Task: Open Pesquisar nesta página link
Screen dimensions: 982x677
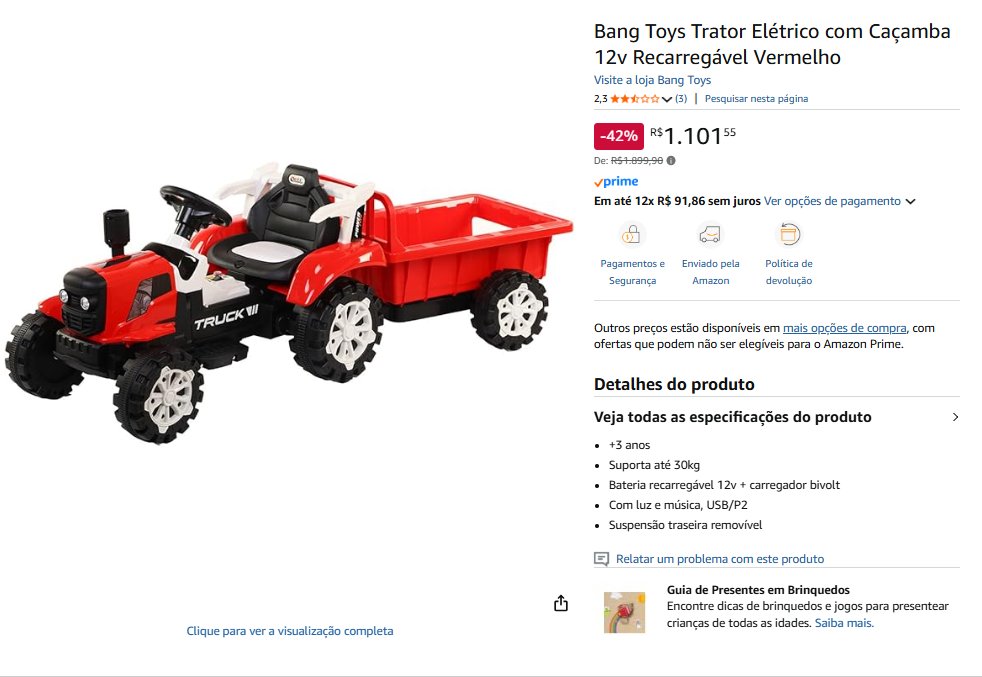Action: click(x=756, y=98)
